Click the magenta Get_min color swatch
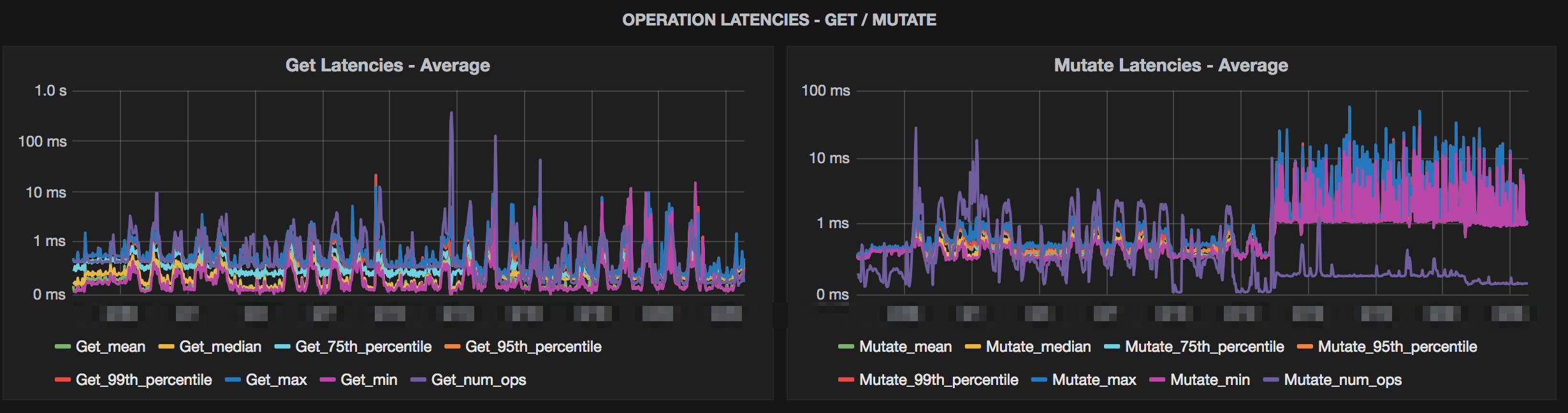The height and width of the screenshot is (413, 1568). coord(328,380)
